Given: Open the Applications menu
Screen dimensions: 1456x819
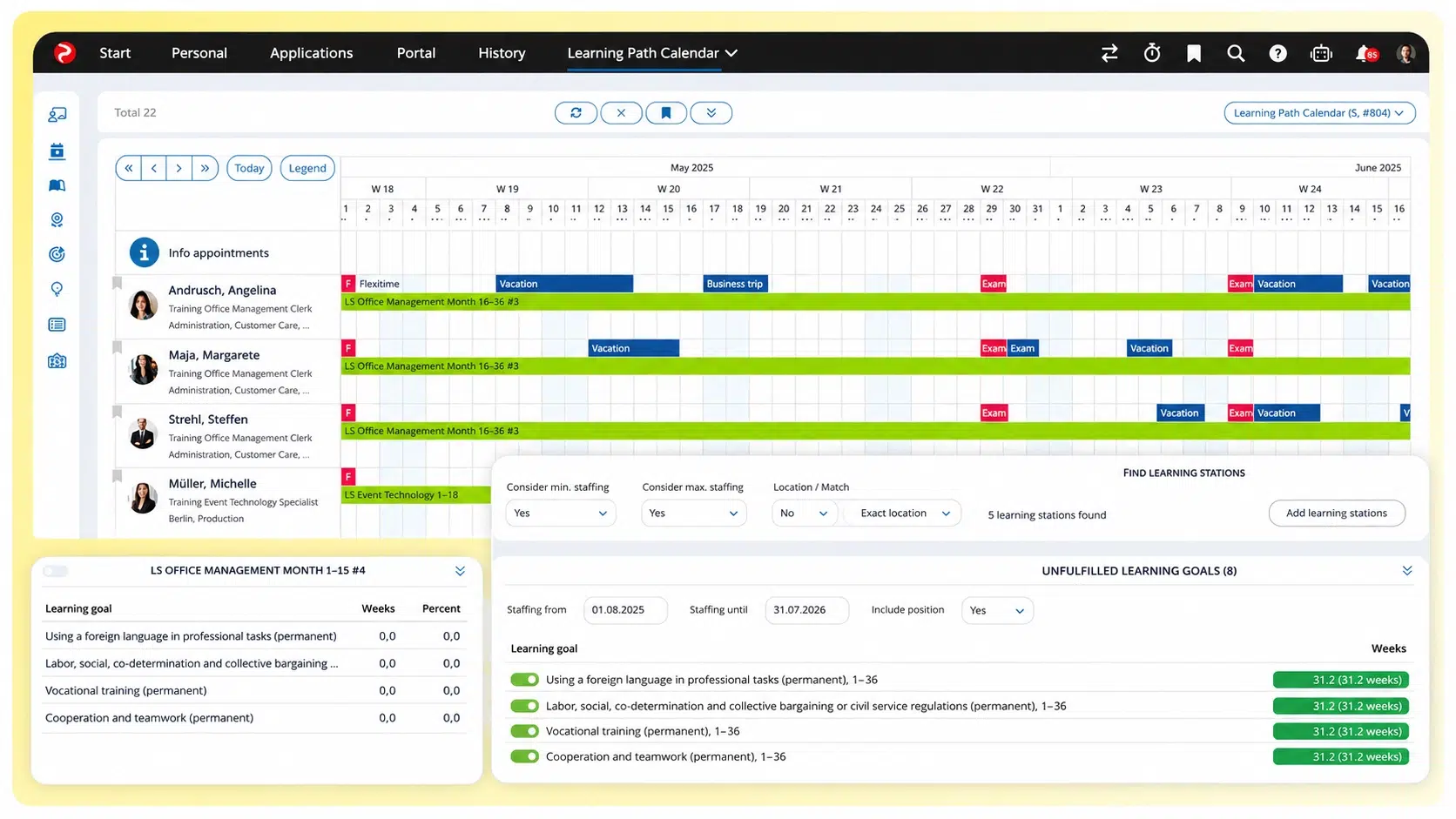Looking at the screenshot, I should tap(311, 53).
